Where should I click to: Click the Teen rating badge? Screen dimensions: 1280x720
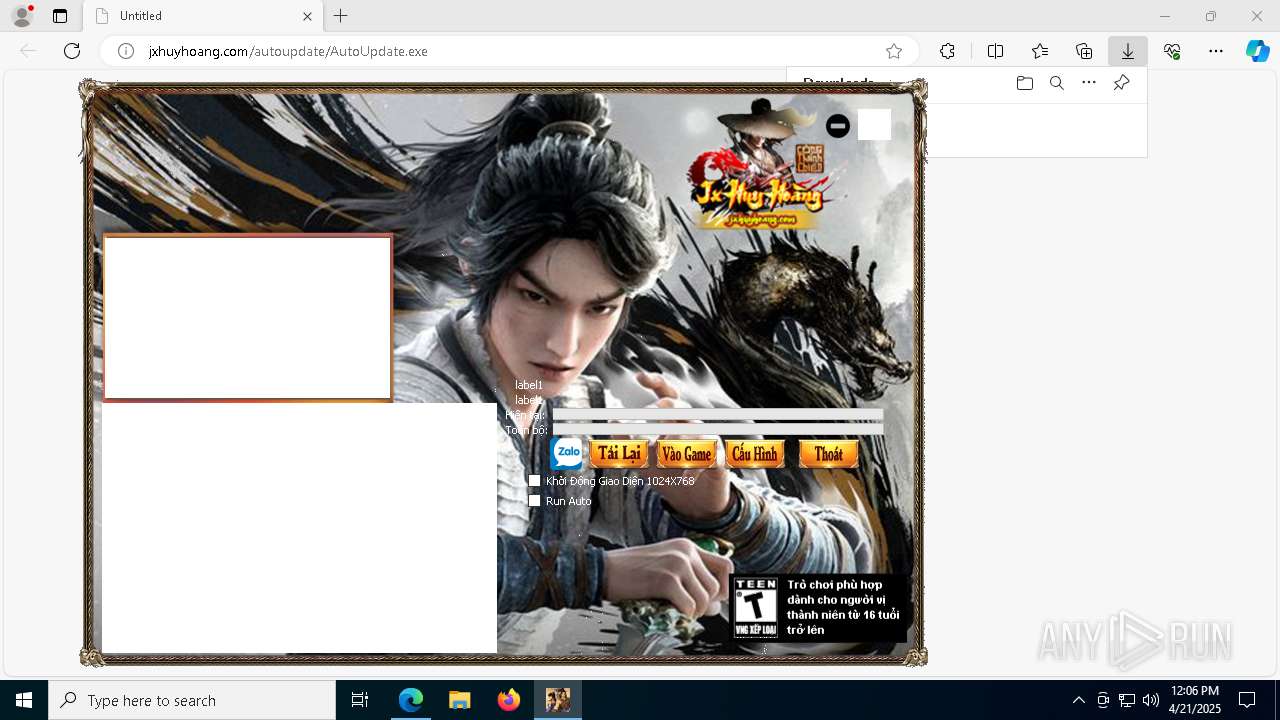pyautogui.click(x=756, y=607)
